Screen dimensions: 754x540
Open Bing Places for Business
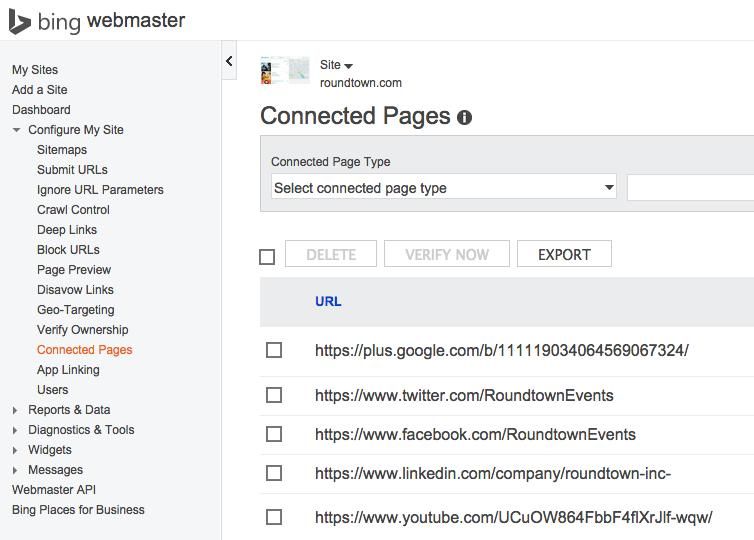[x=78, y=510]
